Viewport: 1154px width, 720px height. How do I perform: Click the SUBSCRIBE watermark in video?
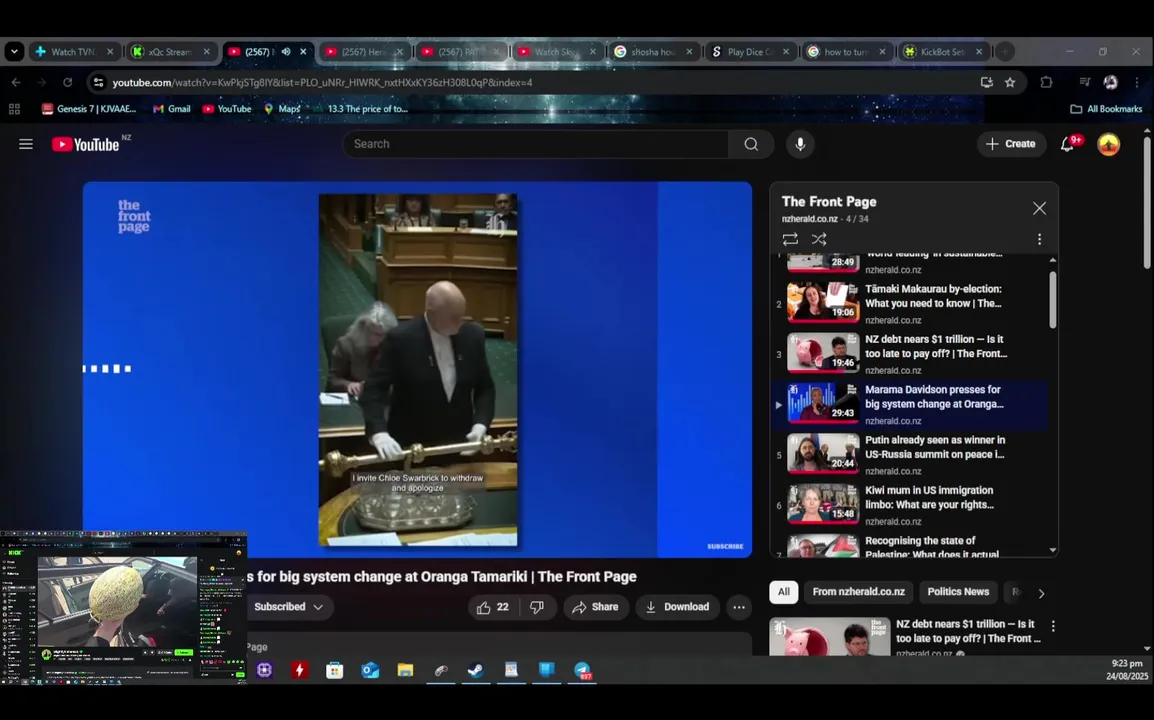click(x=725, y=546)
